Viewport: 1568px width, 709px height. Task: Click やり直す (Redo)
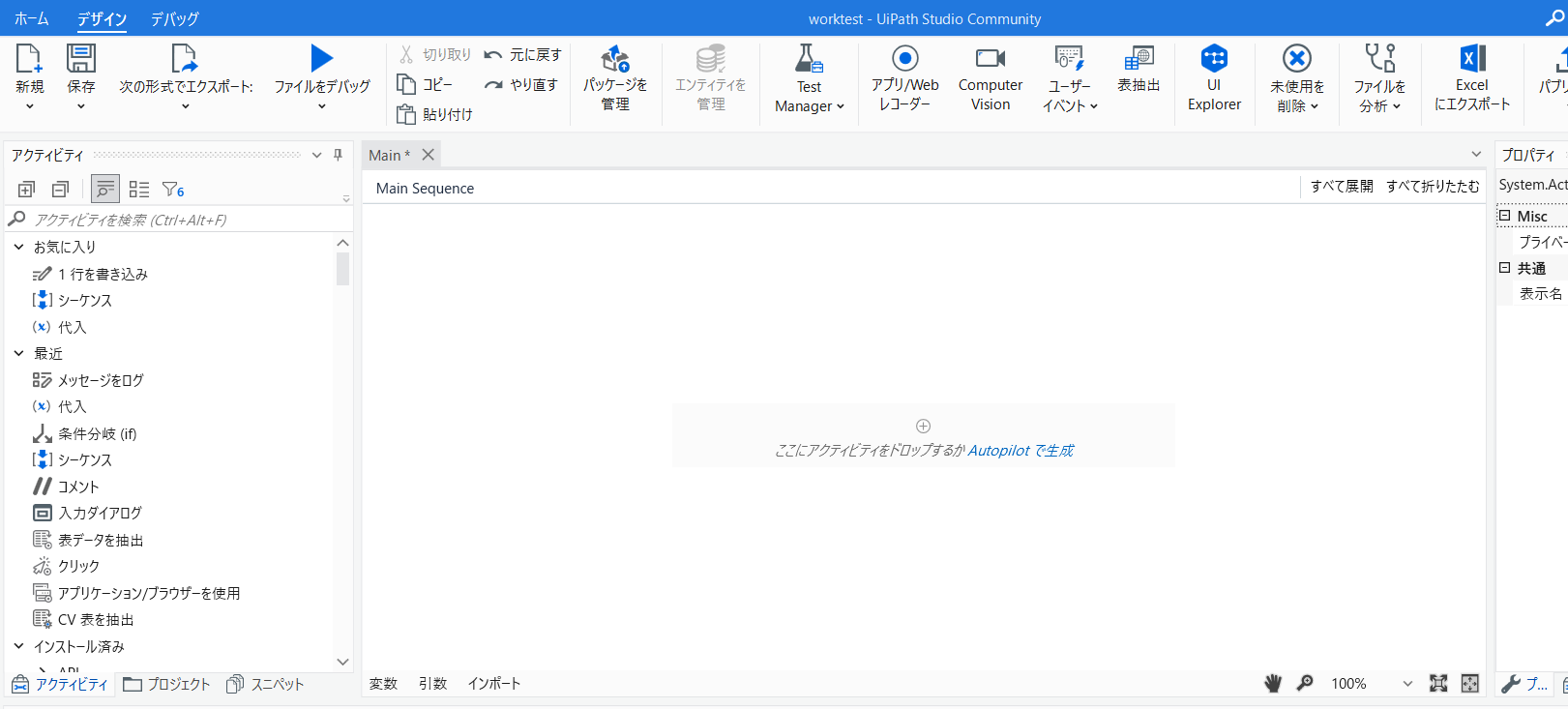point(521,85)
